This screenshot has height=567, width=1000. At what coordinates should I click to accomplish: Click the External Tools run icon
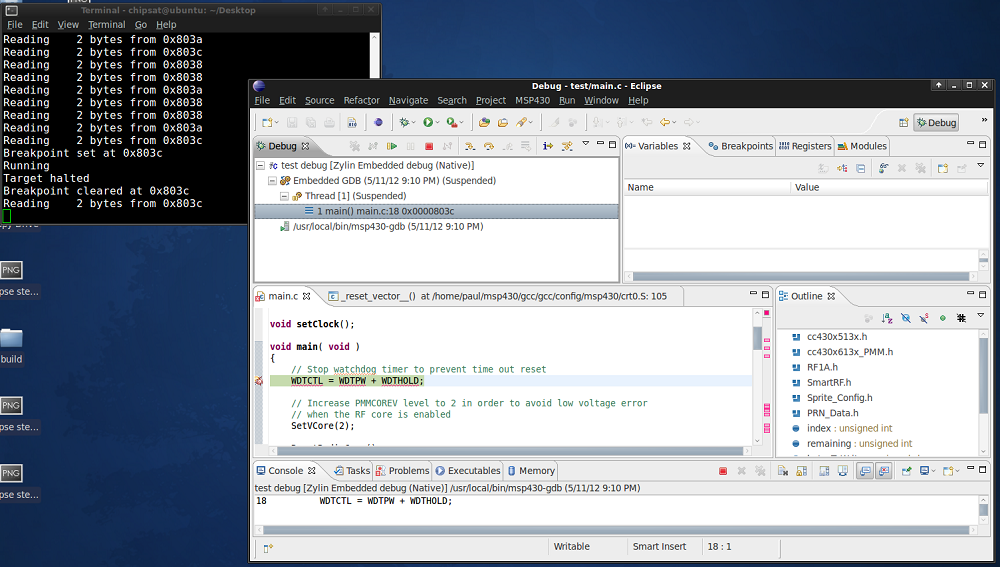click(452, 122)
